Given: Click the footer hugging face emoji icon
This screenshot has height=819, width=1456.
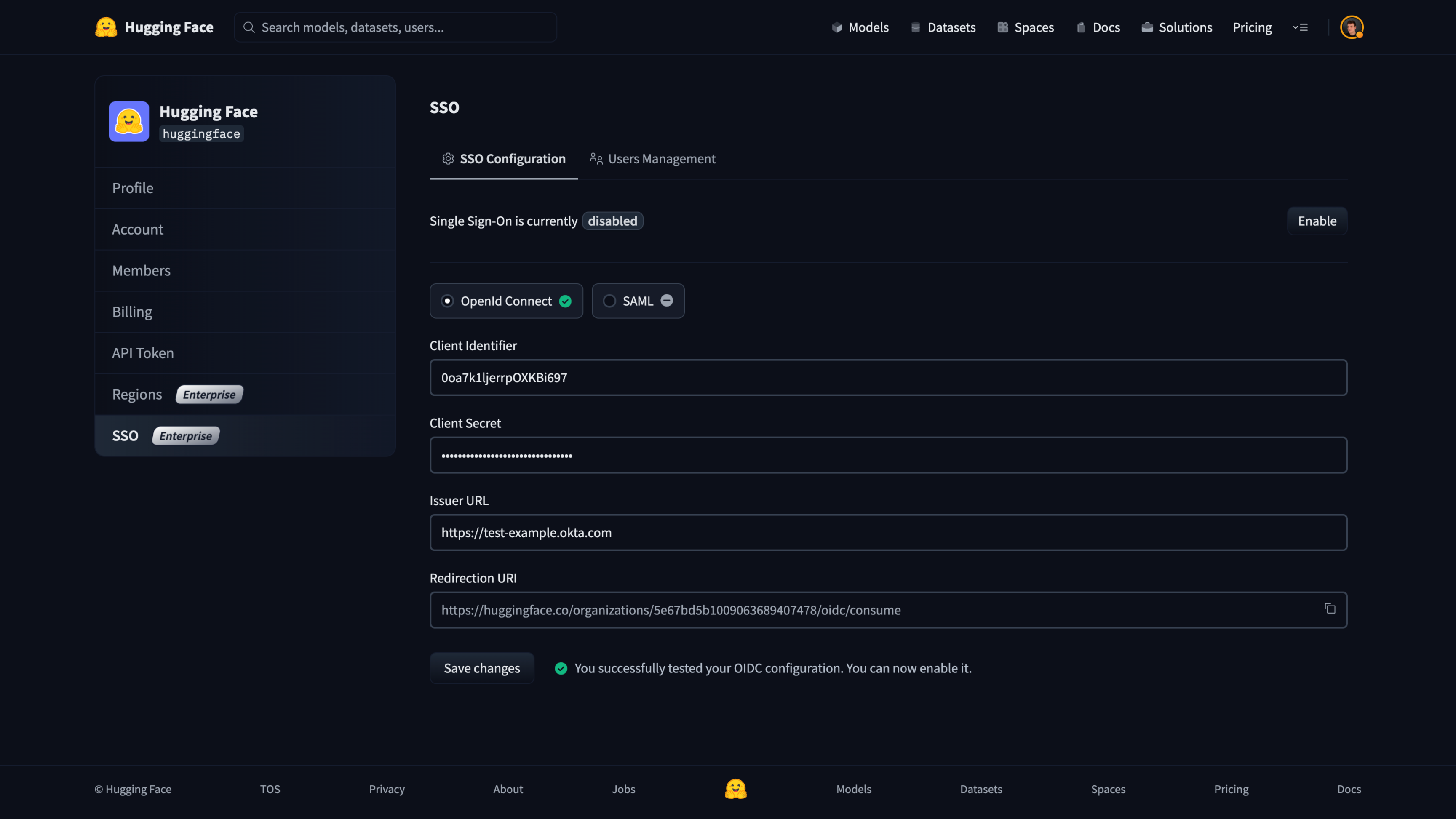Looking at the screenshot, I should 735,789.
